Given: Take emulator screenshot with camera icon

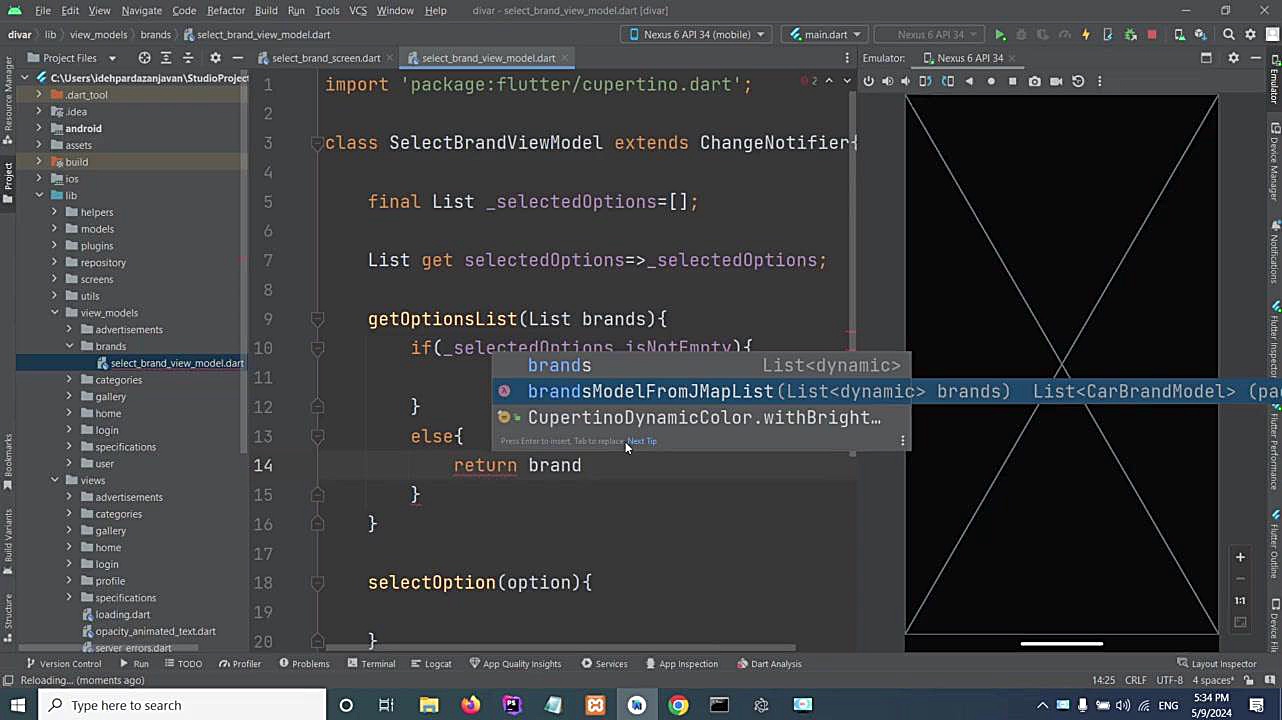Looking at the screenshot, I should coord(1035,81).
